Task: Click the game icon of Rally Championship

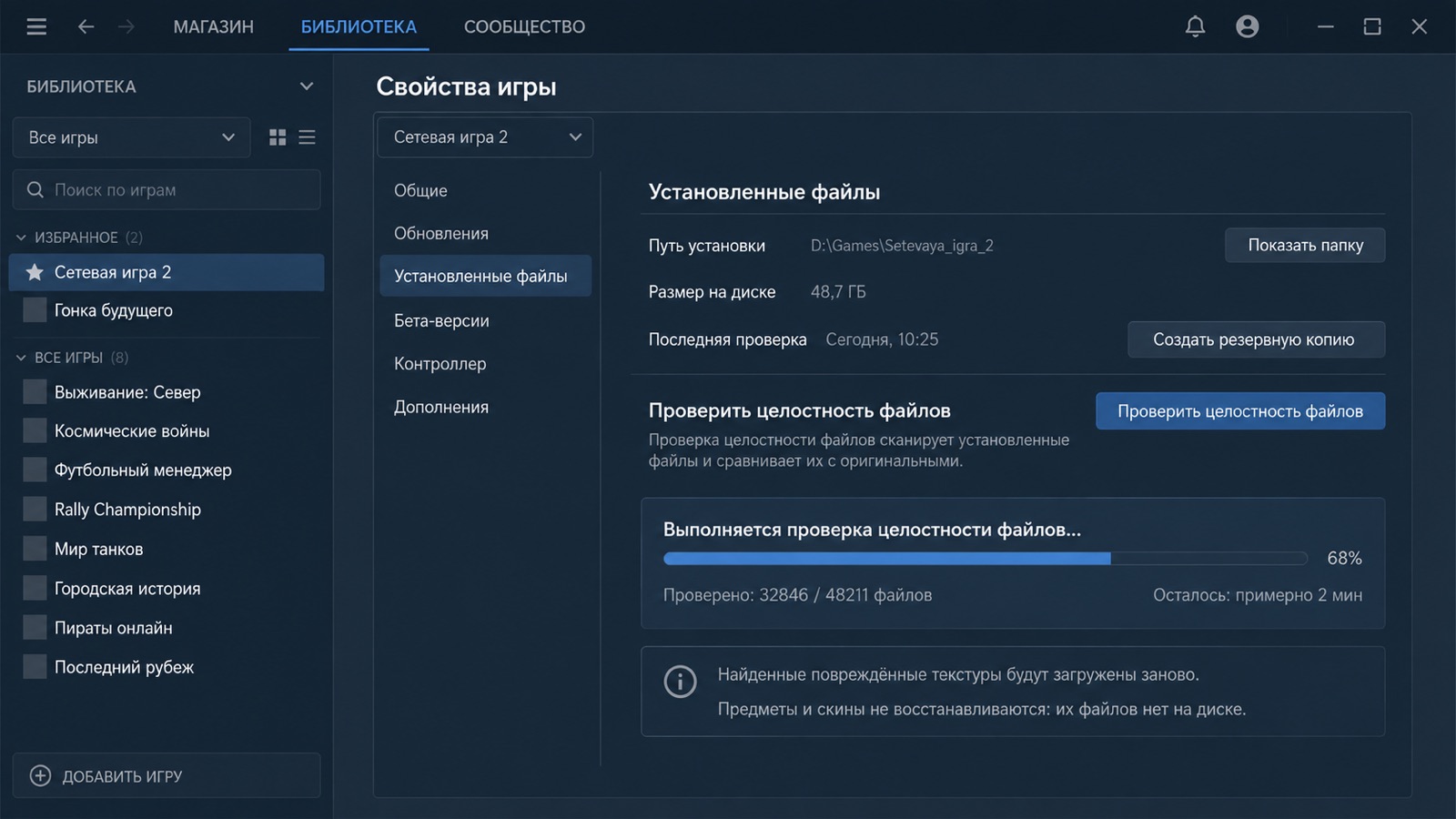Action: [x=35, y=510]
